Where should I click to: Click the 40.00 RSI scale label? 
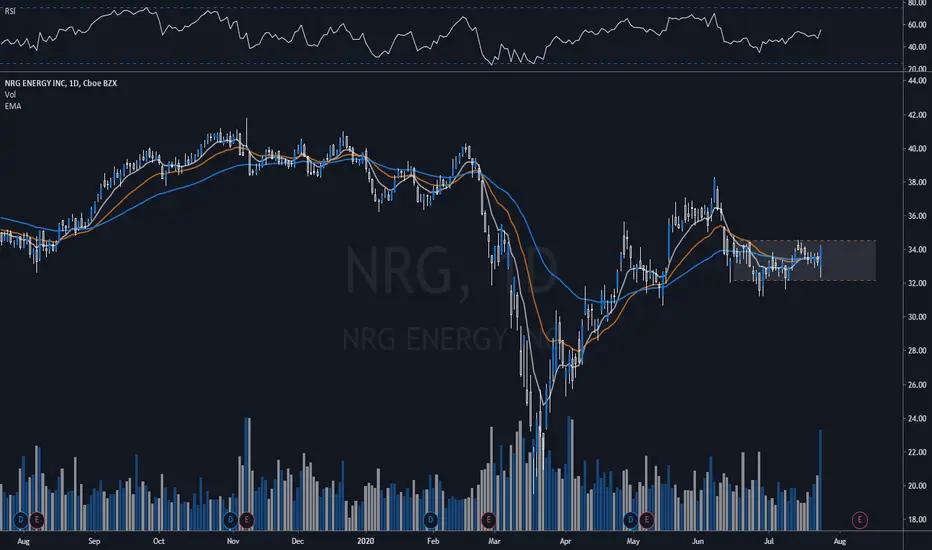coord(917,47)
